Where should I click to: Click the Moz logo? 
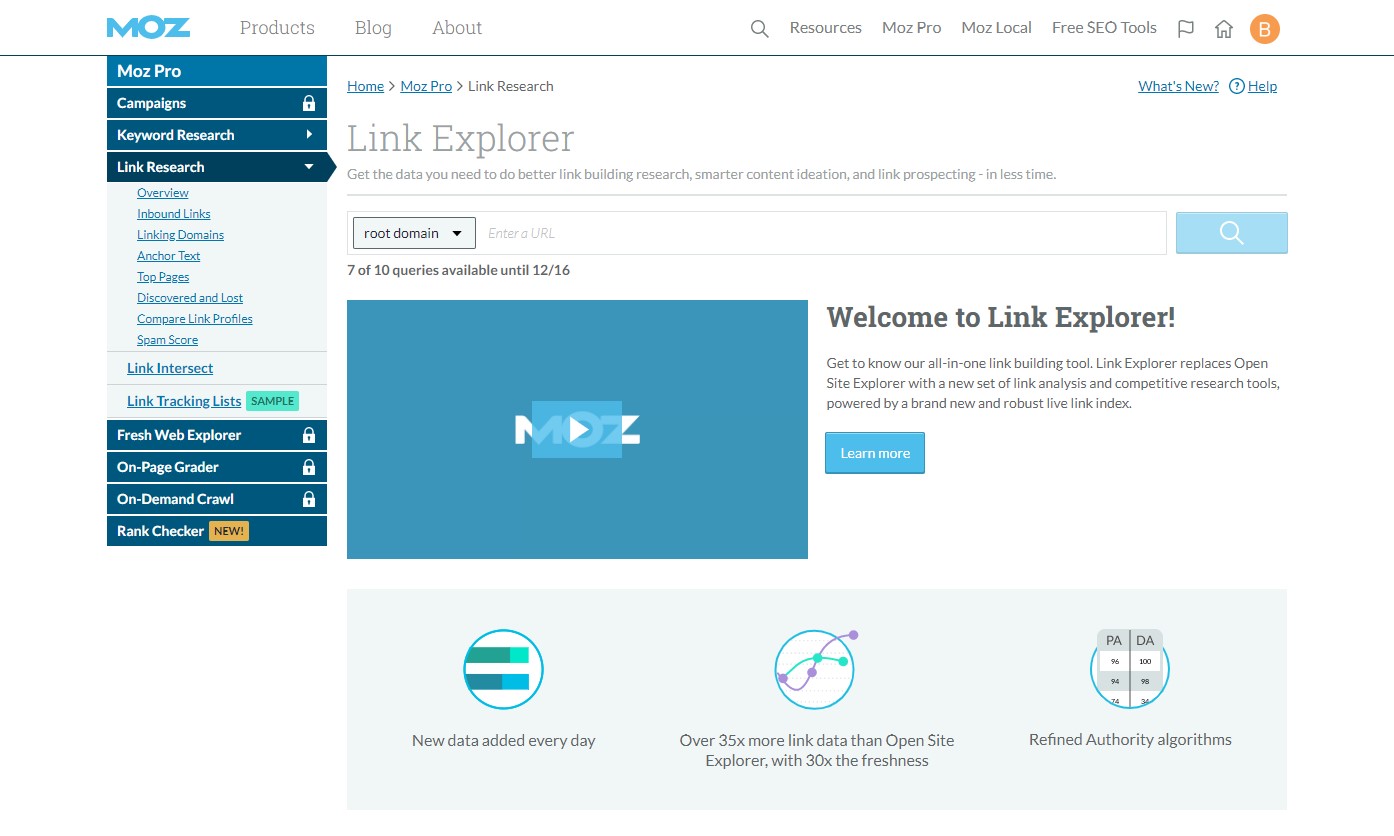(x=148, y=28)
